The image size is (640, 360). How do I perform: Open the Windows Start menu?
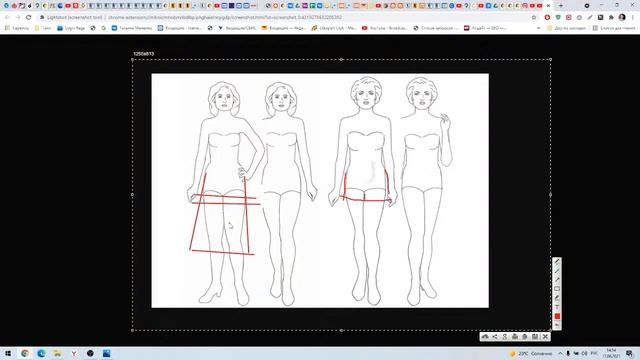click(8, 353)
